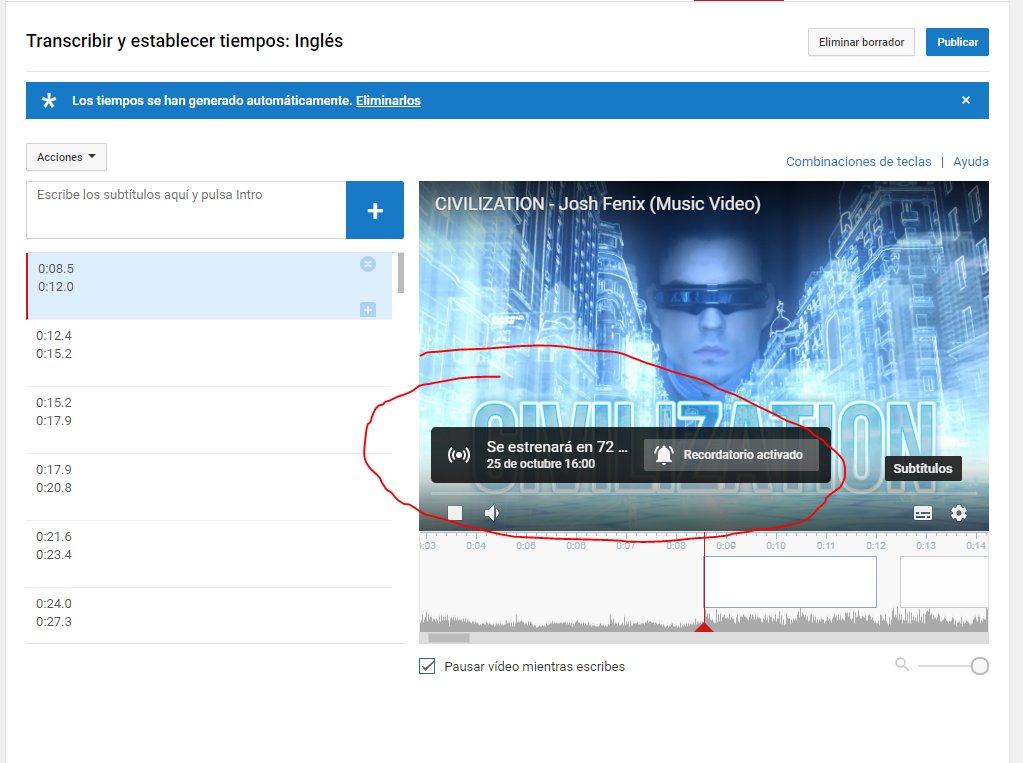The image size is (1023, 763).
Task: Click the 0:05 mark on the timeline ruler
Action: [526, 546]
